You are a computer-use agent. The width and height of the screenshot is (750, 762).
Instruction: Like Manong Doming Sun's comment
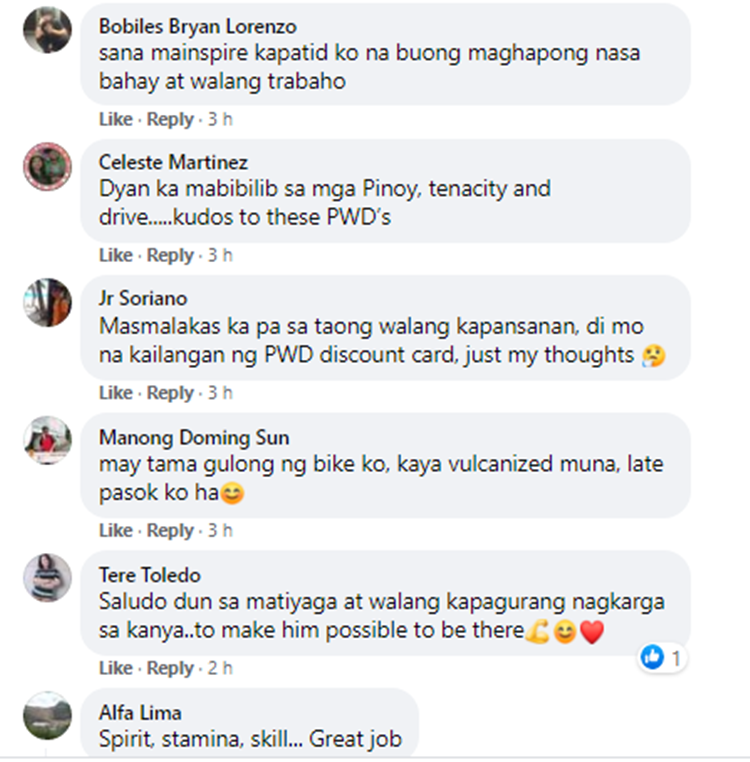click(x=116, y=530)
